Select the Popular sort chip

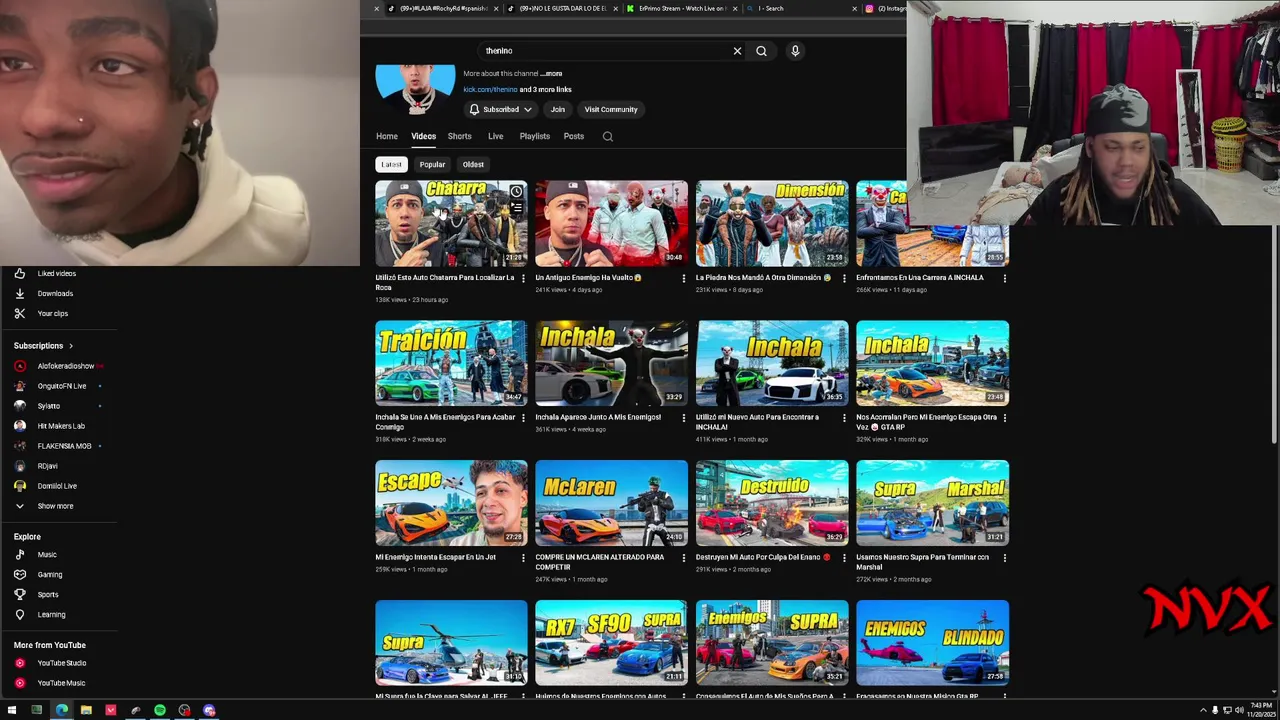[x=432, y=164]
